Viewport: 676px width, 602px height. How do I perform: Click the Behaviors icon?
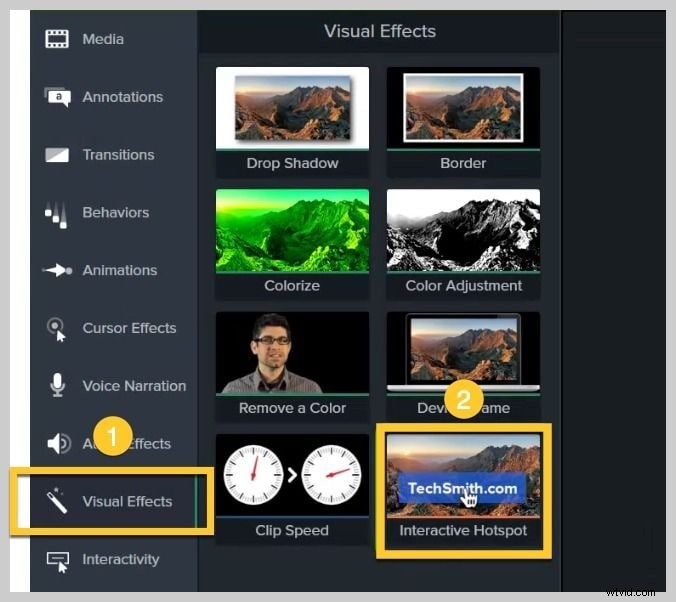(x=56, y=214)
